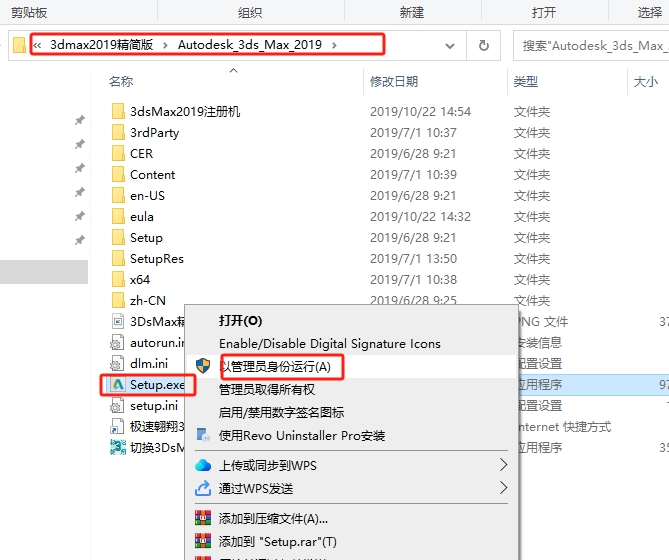Click the 3DsMax PNG file icon

118,321
